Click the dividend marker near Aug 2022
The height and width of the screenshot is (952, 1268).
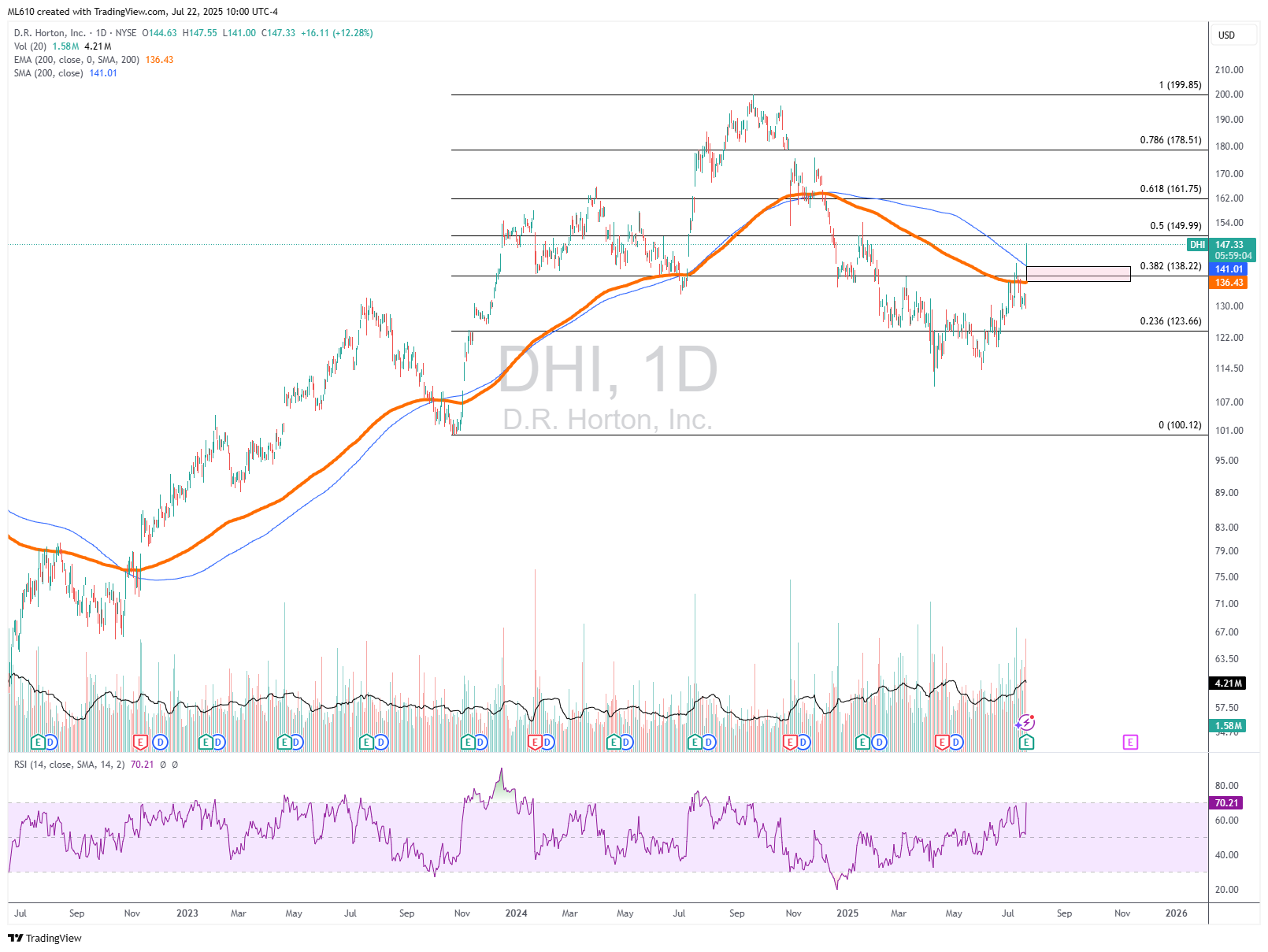[50, 742]
